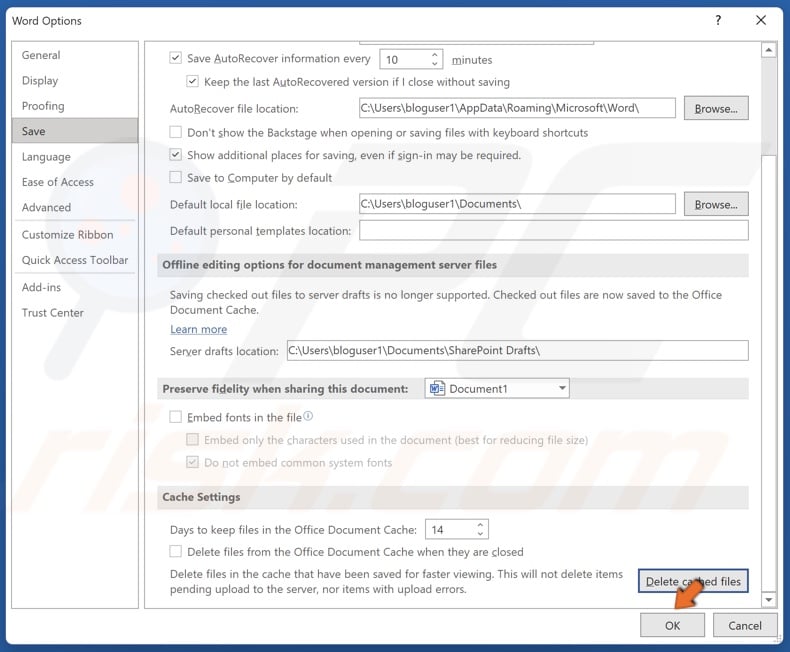Switch to the Display category
The height and width of the screenshot is (652, 790).
tap(75, 80)
